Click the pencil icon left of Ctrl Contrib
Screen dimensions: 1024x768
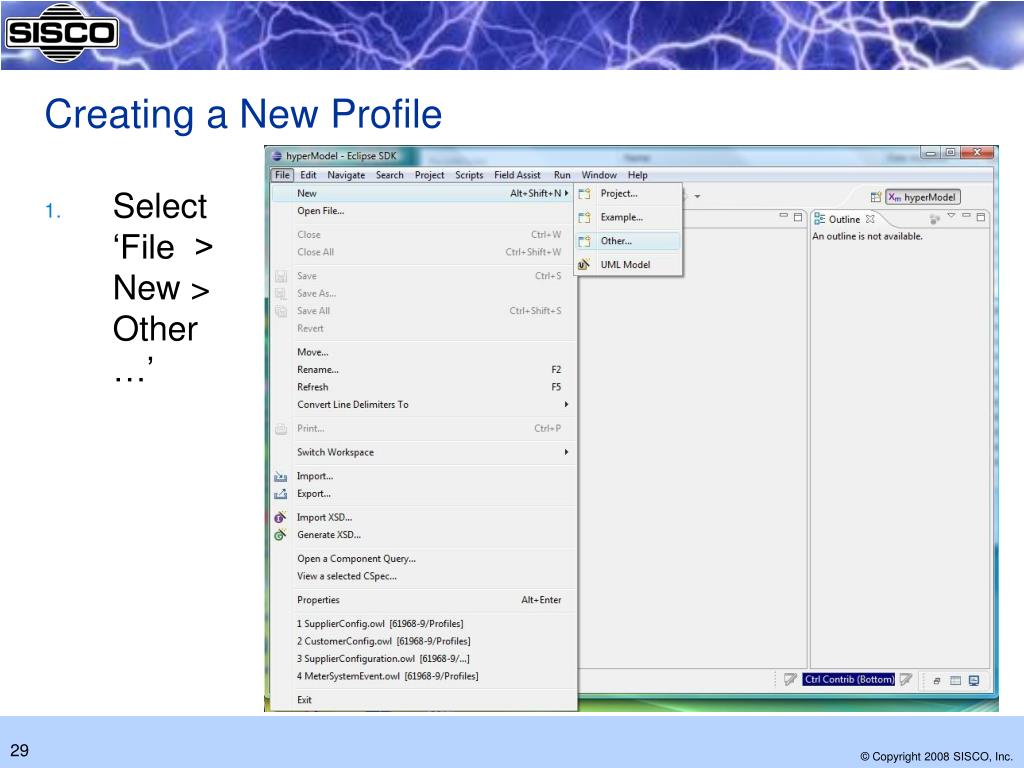(x=790, y=680)
